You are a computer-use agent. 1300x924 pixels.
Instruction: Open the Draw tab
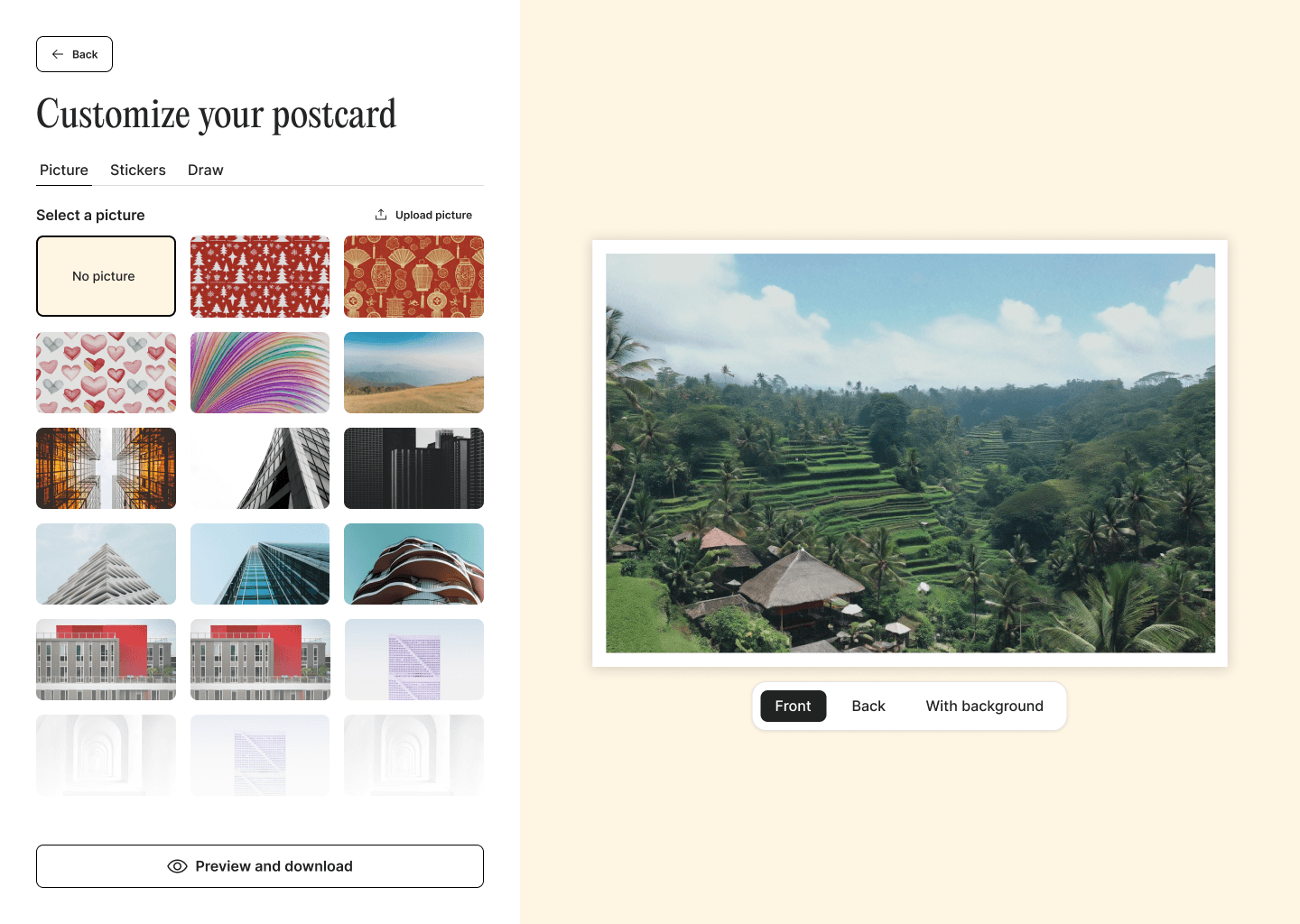[206, 170]
